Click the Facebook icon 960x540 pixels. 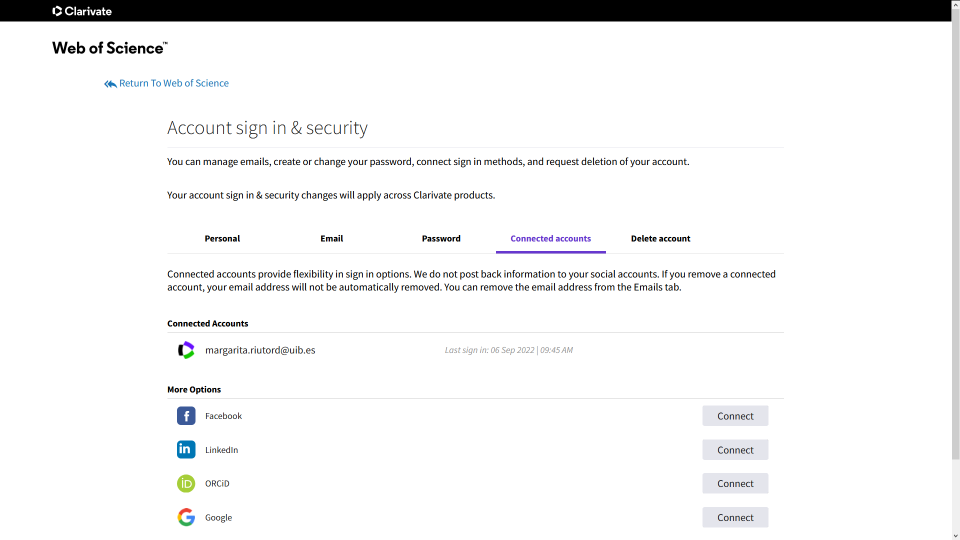[186, 416]
